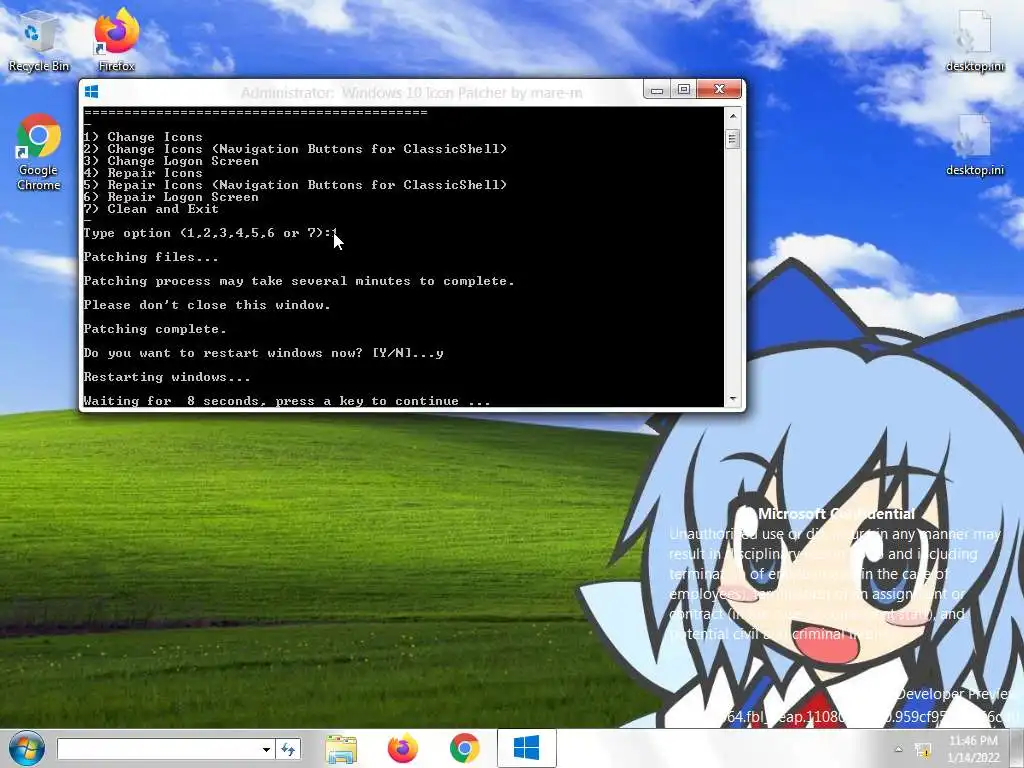This screenshot has width=1024, height=768.
Task: Select the upper desktop.ini file icon
Action: [974, 40]
